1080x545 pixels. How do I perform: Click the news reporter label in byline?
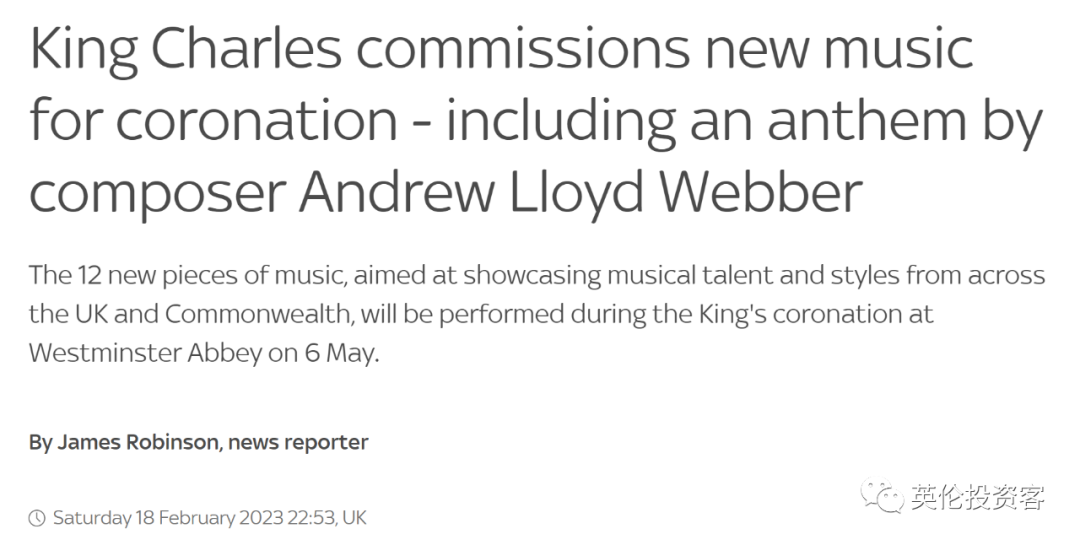coord(298,442)
